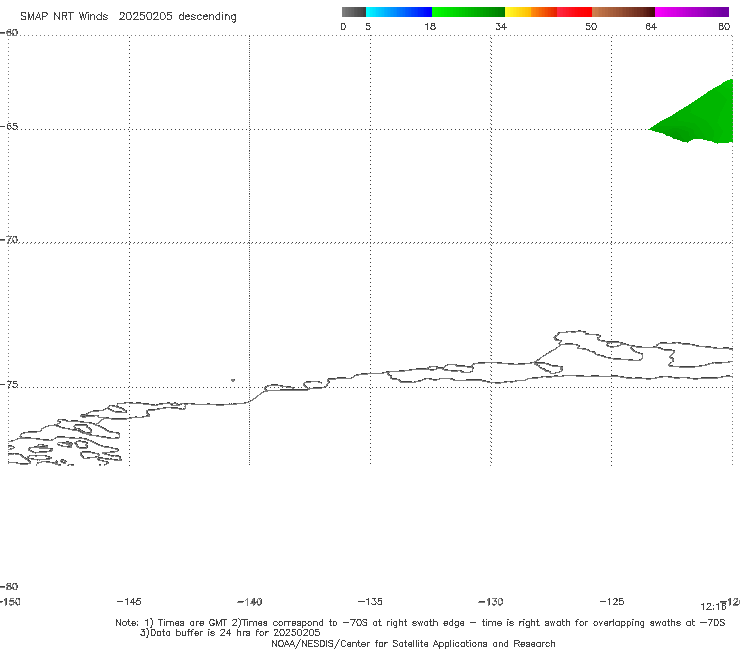The width and height of the screenshot is (740, 650).
Task: Click the green segment of the wind color bar
Action: click(468, 12)
